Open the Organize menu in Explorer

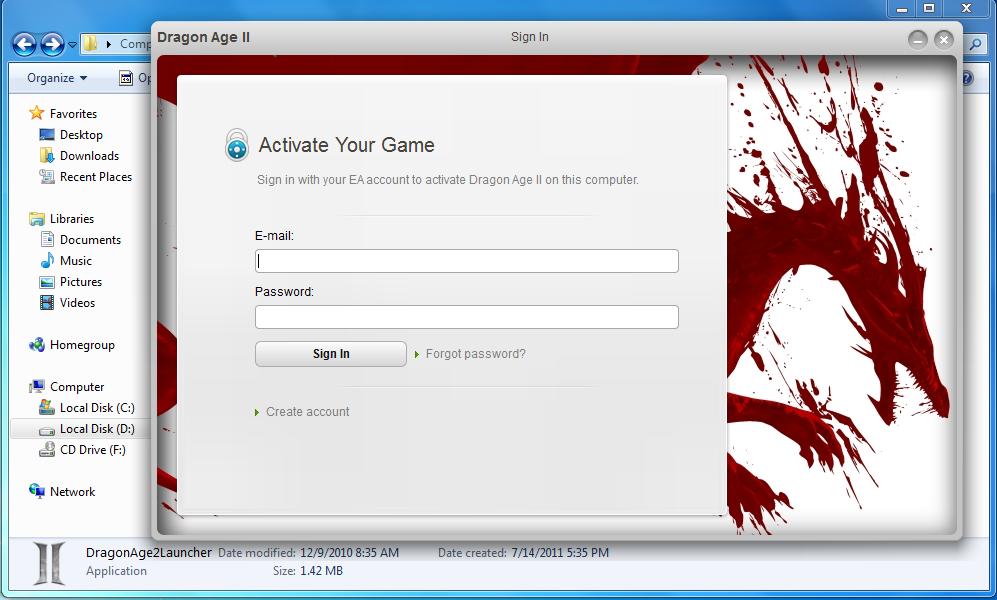point(57,78)
